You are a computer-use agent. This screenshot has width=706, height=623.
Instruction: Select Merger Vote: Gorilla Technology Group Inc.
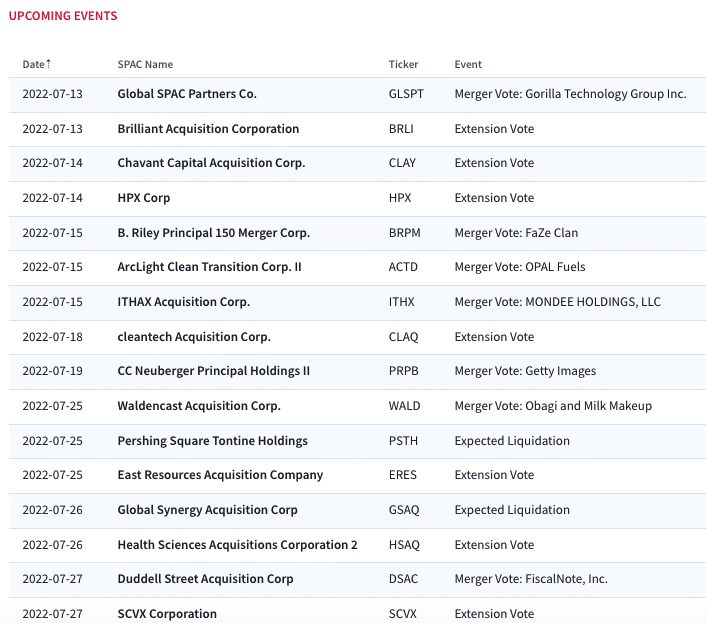[x=570, y=94]
